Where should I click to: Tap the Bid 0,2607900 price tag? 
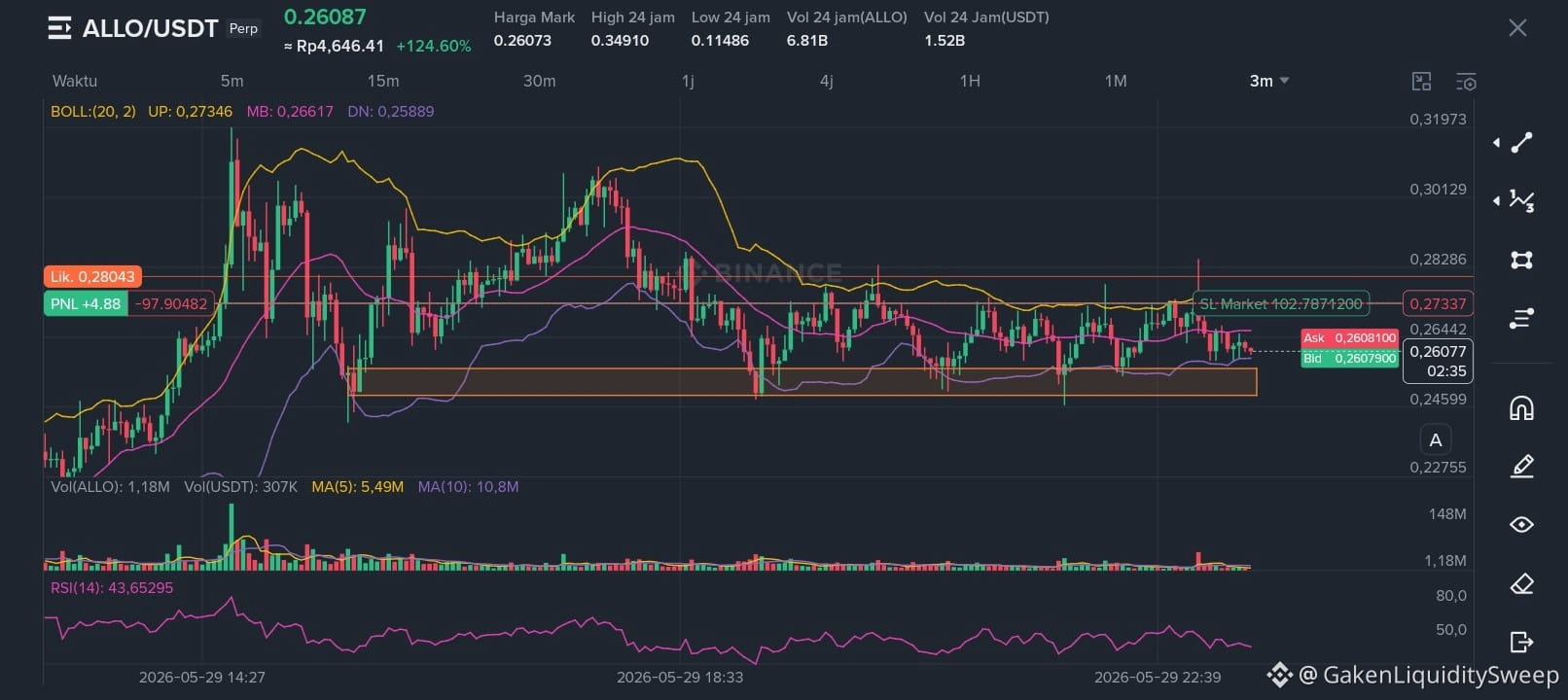click(x=1350, y=358)
